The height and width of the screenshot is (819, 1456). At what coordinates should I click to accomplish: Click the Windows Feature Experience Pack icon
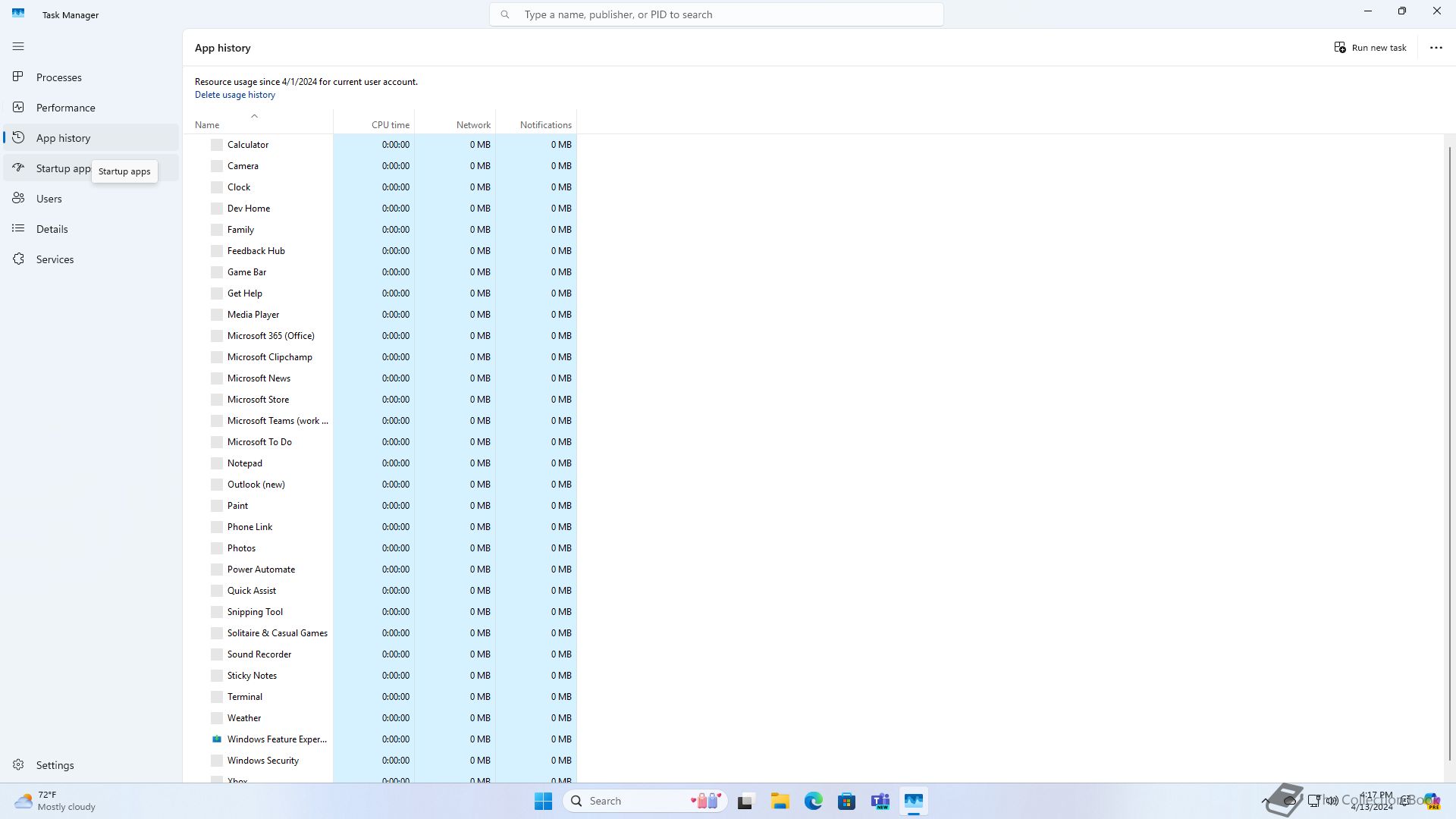[217, 739]
